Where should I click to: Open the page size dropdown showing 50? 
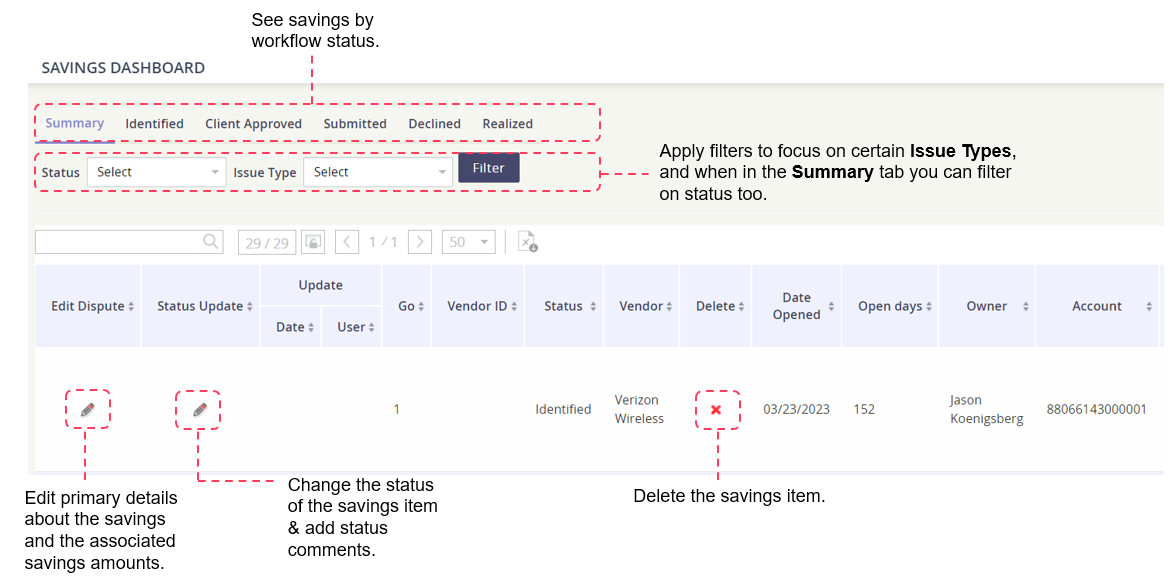click(x=468, y=241)
